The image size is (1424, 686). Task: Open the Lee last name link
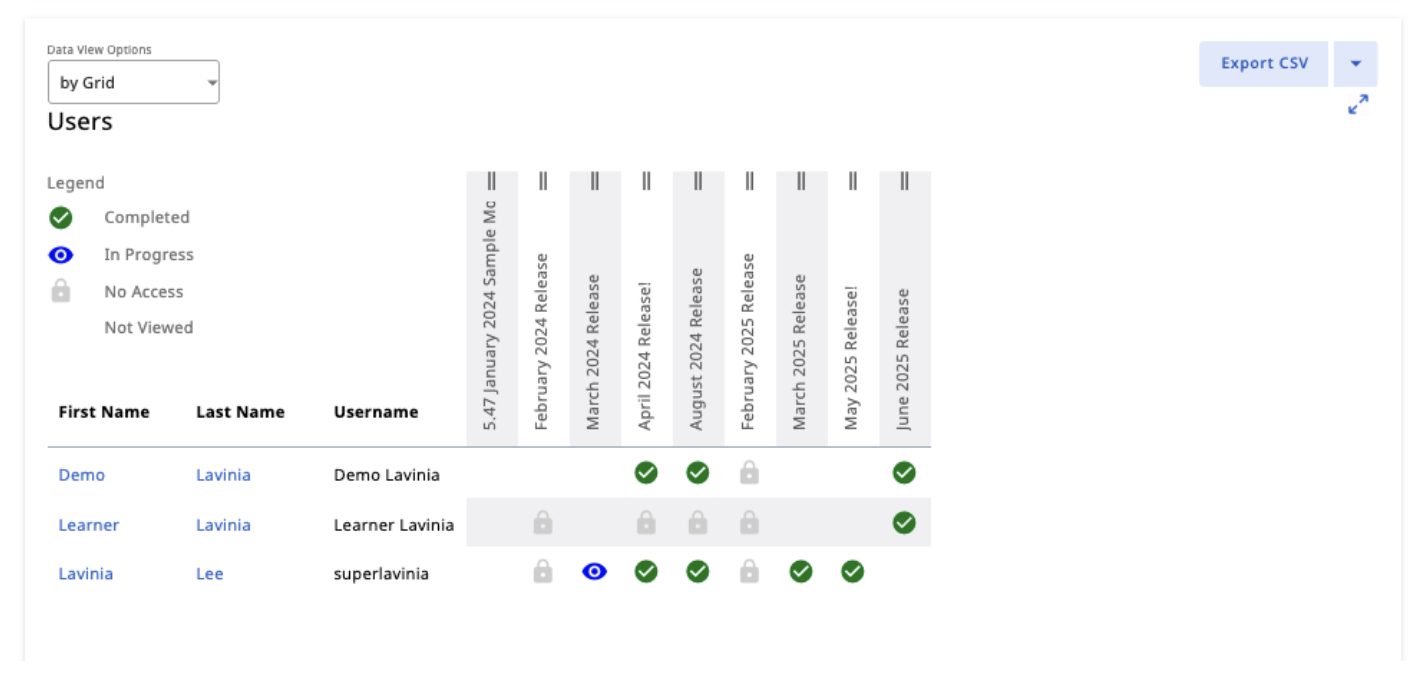click(210, 574)
